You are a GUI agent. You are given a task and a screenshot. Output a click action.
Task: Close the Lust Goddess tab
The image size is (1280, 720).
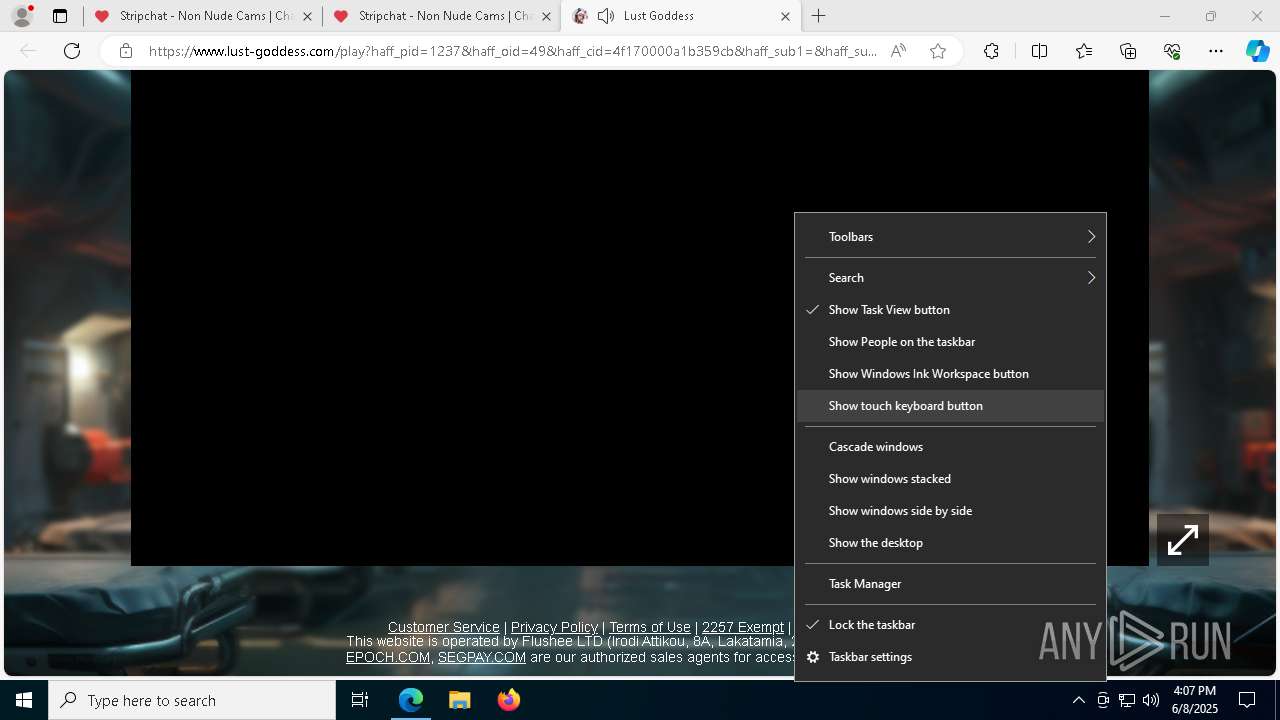785,16
